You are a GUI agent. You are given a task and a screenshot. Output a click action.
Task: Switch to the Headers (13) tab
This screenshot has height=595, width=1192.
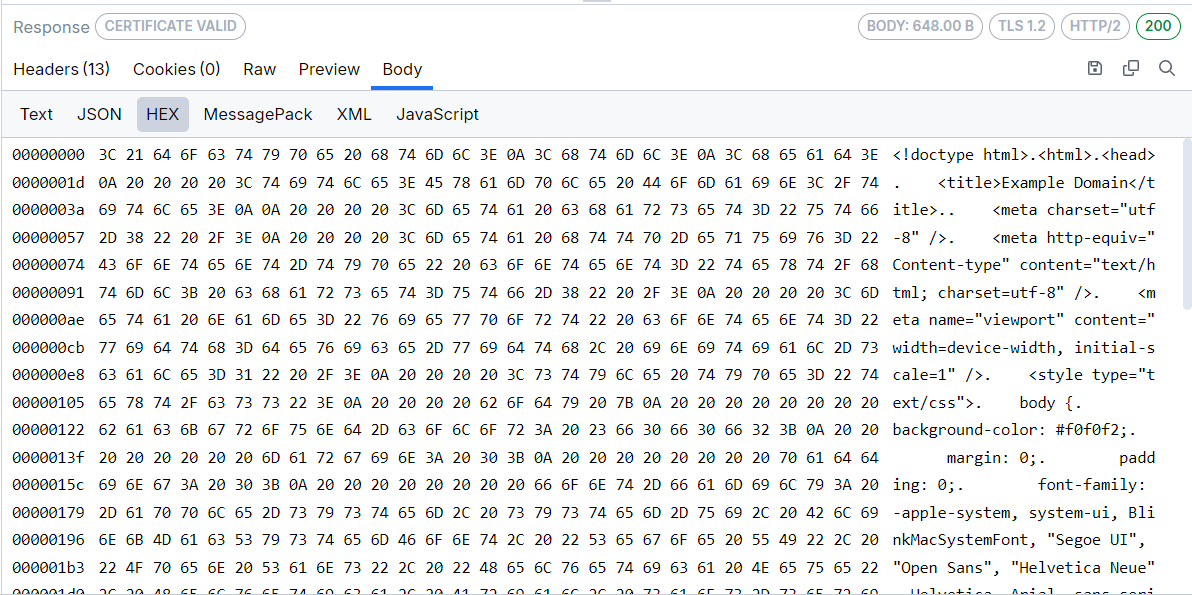(x=61, y=69)
